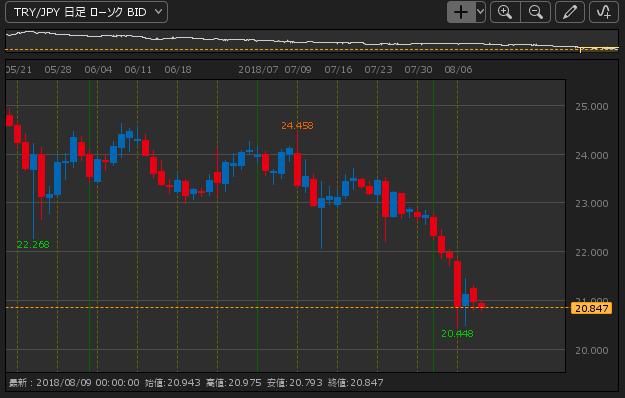Click the 終値:20.847 close value
The image size is (625, 398).
tap(356, 383)
